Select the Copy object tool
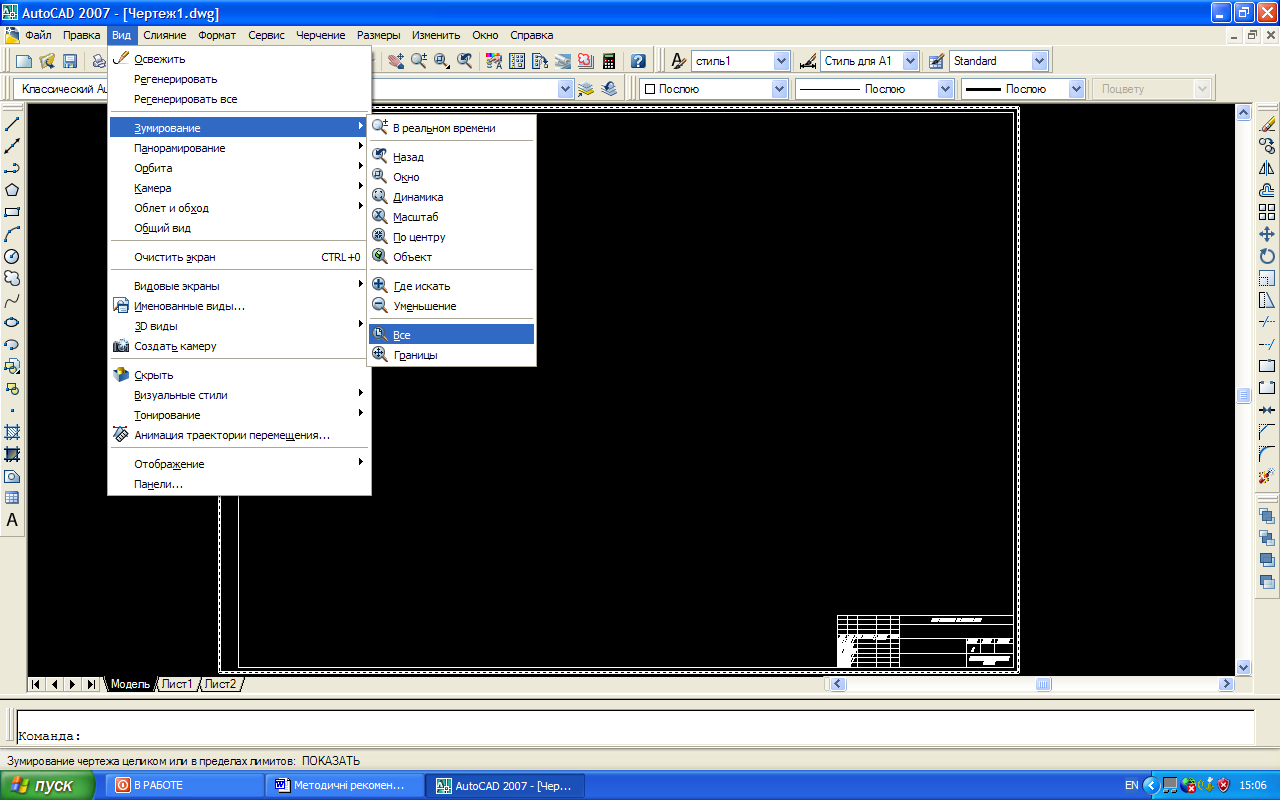The width and height of the screenshot is (1280, 800). coord(1267,146)
